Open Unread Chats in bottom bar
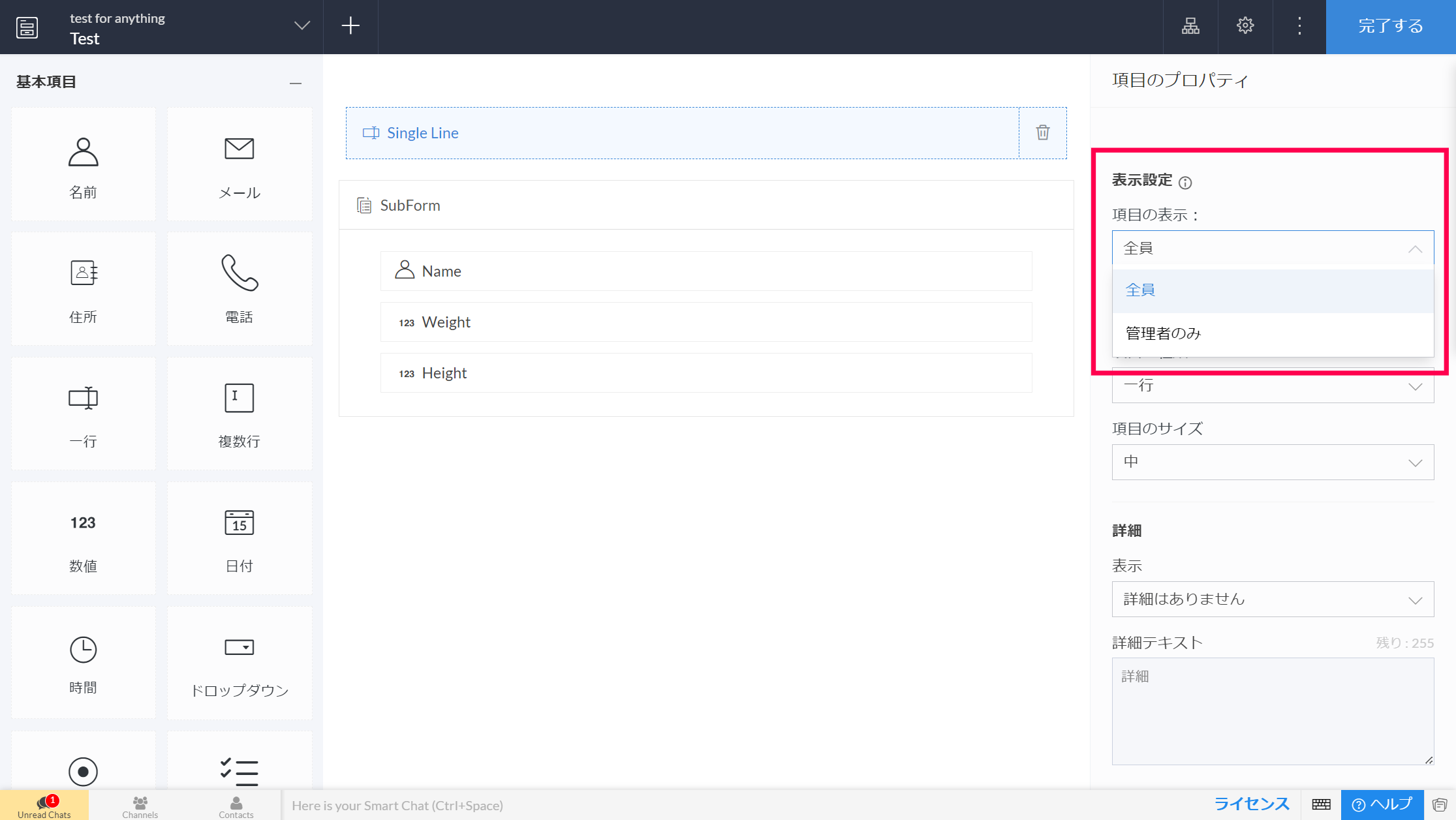The height and width of the screenshot is (820, 1456). pyautogui.click(x=44, y=806)
